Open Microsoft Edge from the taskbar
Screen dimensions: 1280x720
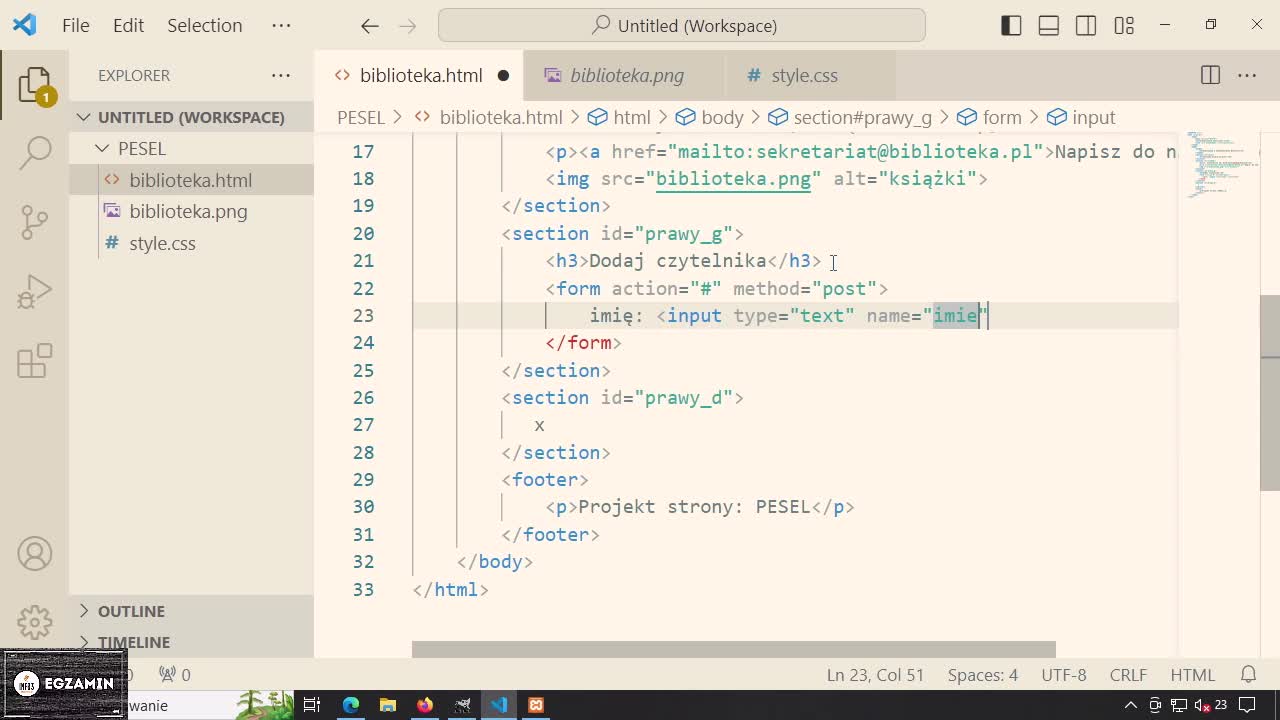[x=351, y=705]
